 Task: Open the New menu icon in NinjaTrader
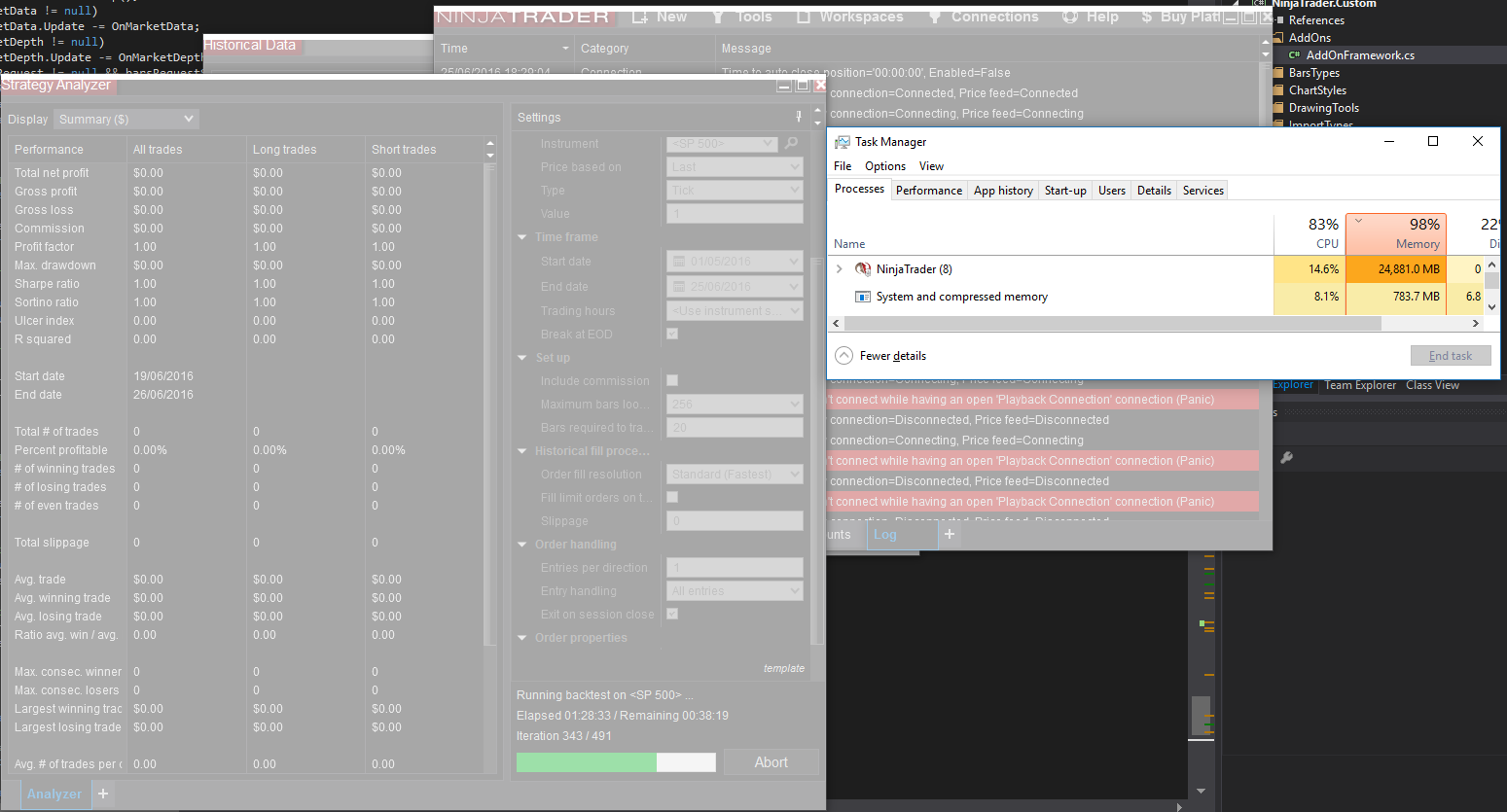[640, 17]
